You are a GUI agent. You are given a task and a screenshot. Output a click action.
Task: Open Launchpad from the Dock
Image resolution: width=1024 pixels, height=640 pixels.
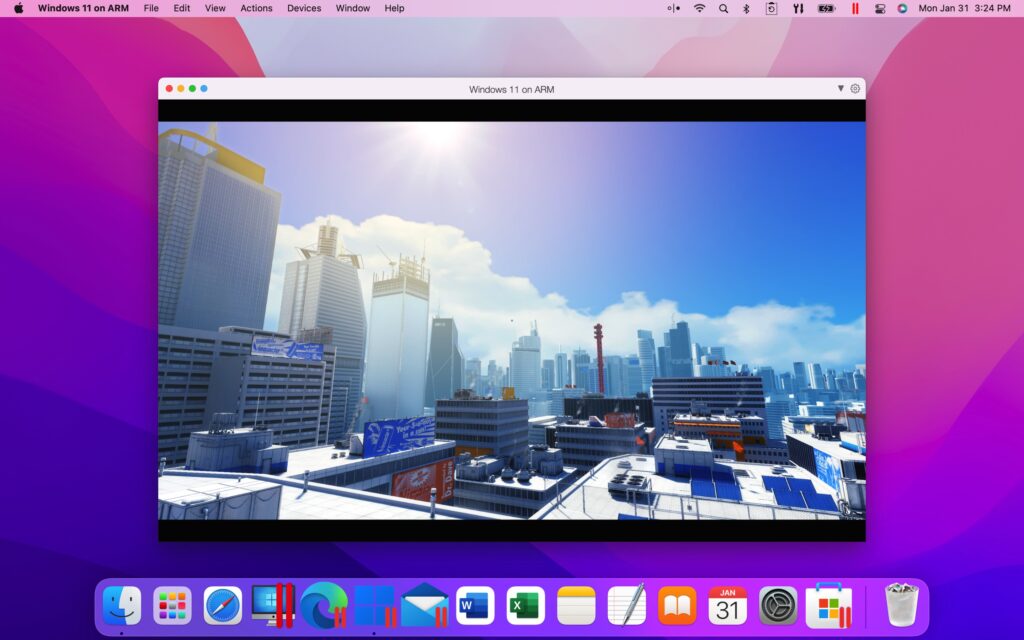[172, 605]
